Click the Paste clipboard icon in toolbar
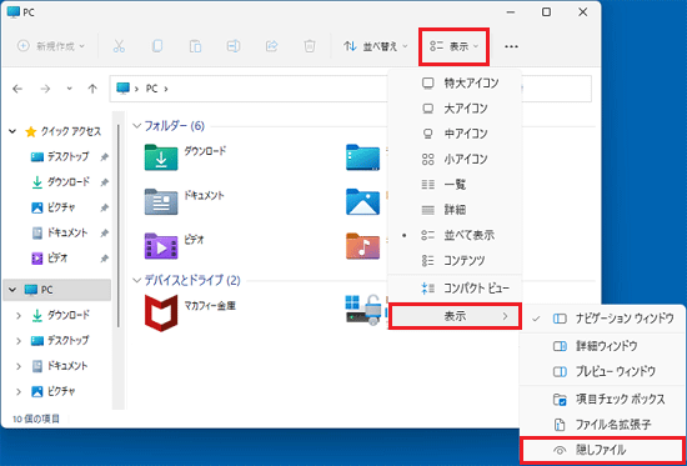This screenshot has height=466, width=687. pyautogui.click(x=195, y=46)
